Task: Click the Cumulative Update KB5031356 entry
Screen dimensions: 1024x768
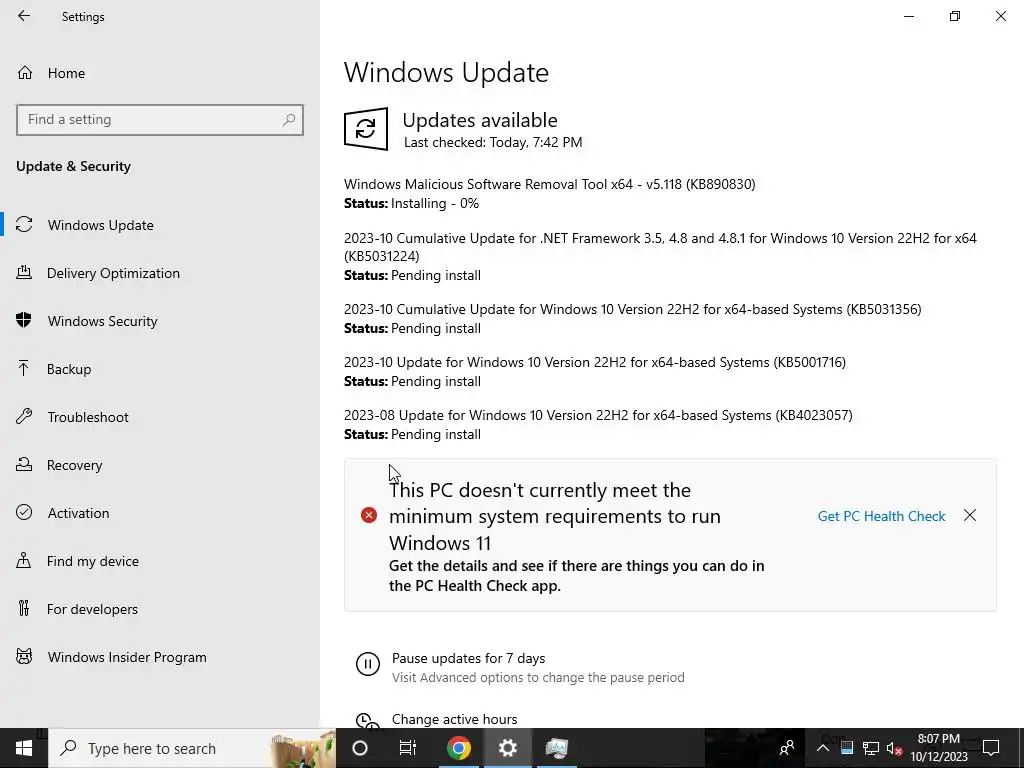Action: (x=633, y=309)
